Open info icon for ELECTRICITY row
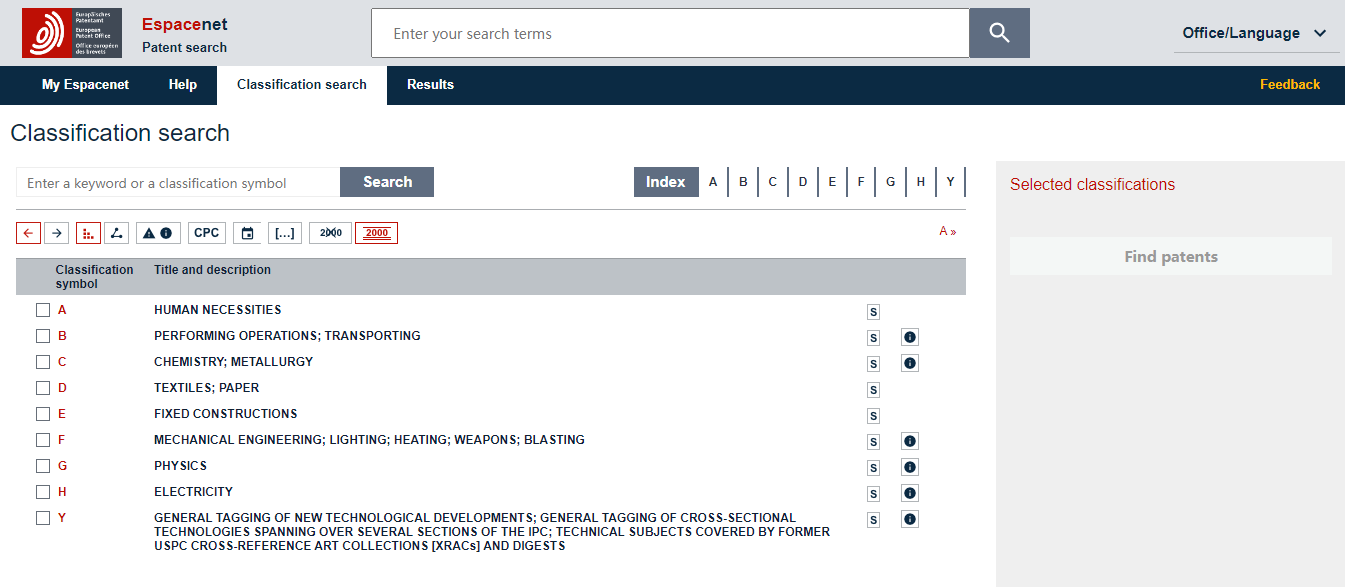The image size is (1345, 587). 909,493
